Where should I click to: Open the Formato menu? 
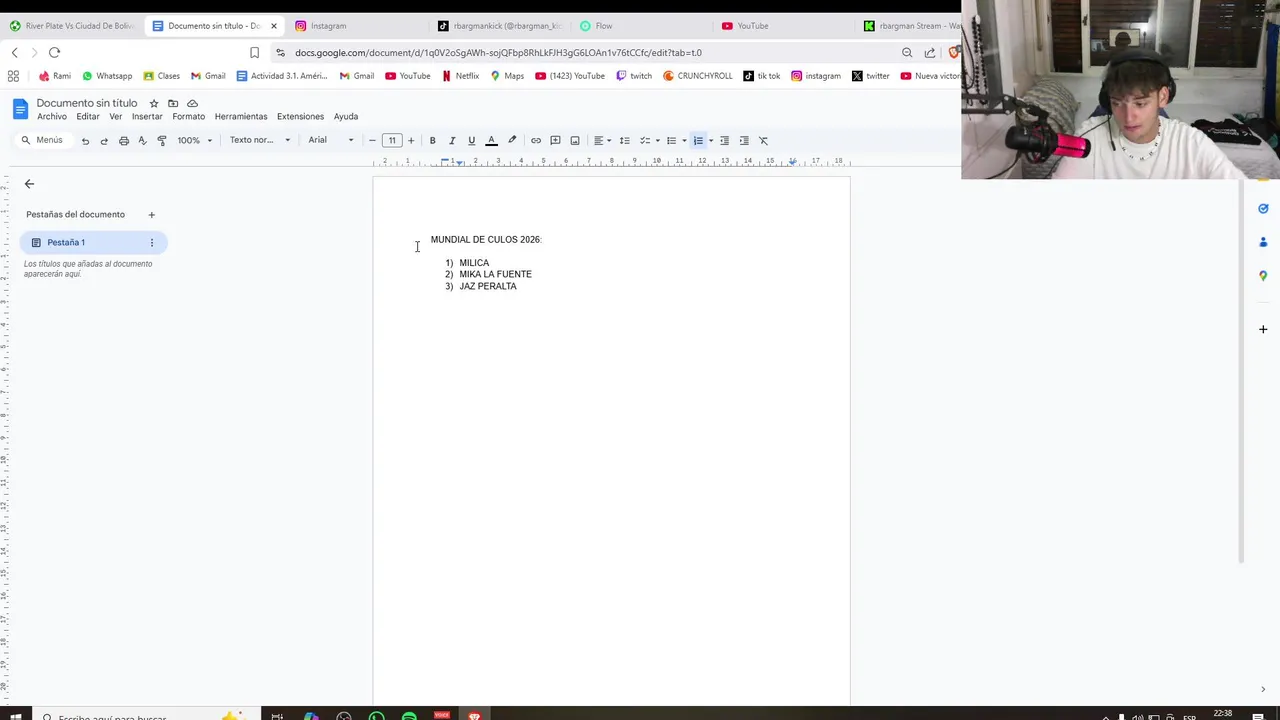point(188,117)
